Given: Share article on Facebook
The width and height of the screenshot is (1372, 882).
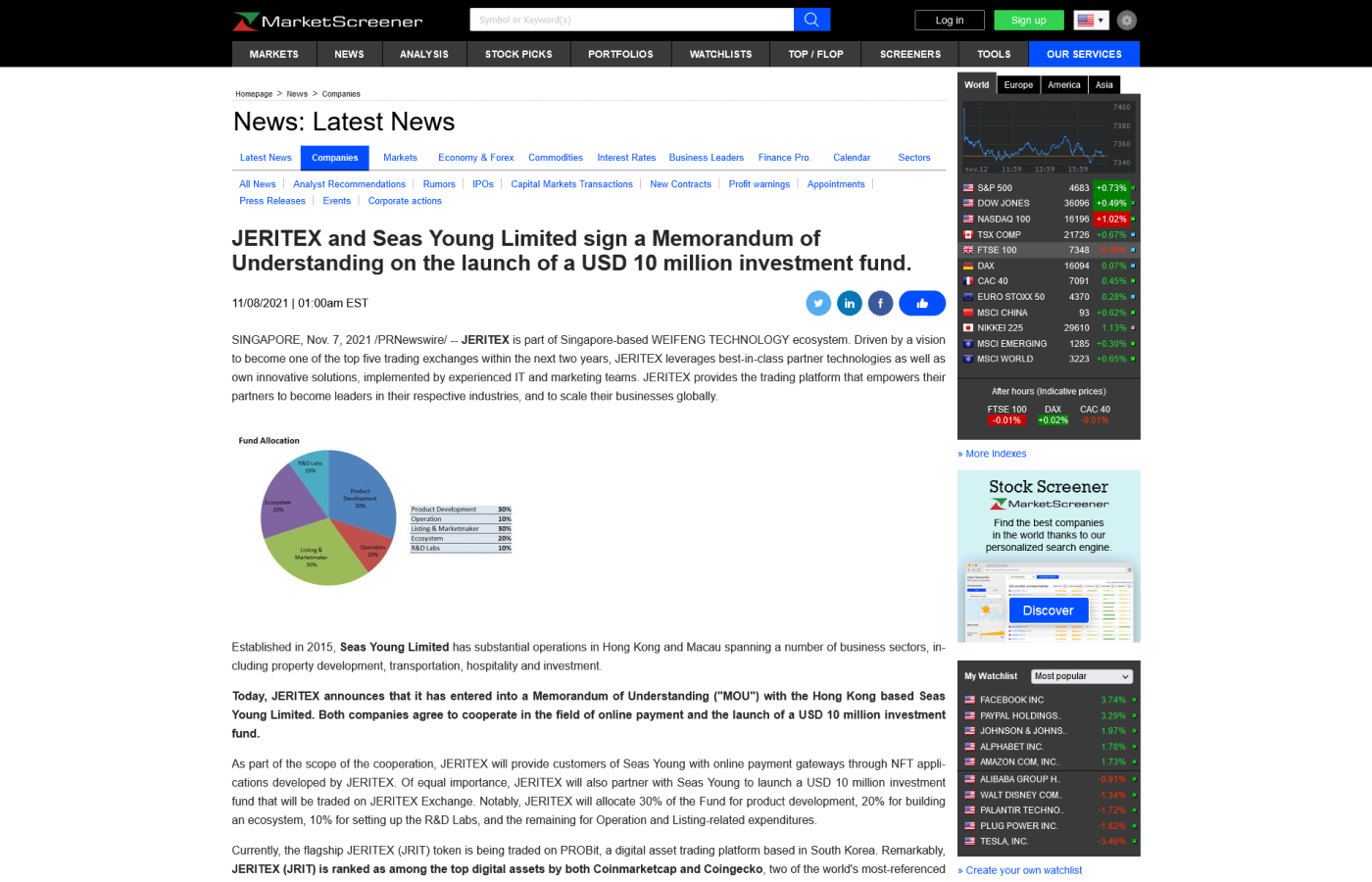Looking at the screenshot, I should point(881,304).
